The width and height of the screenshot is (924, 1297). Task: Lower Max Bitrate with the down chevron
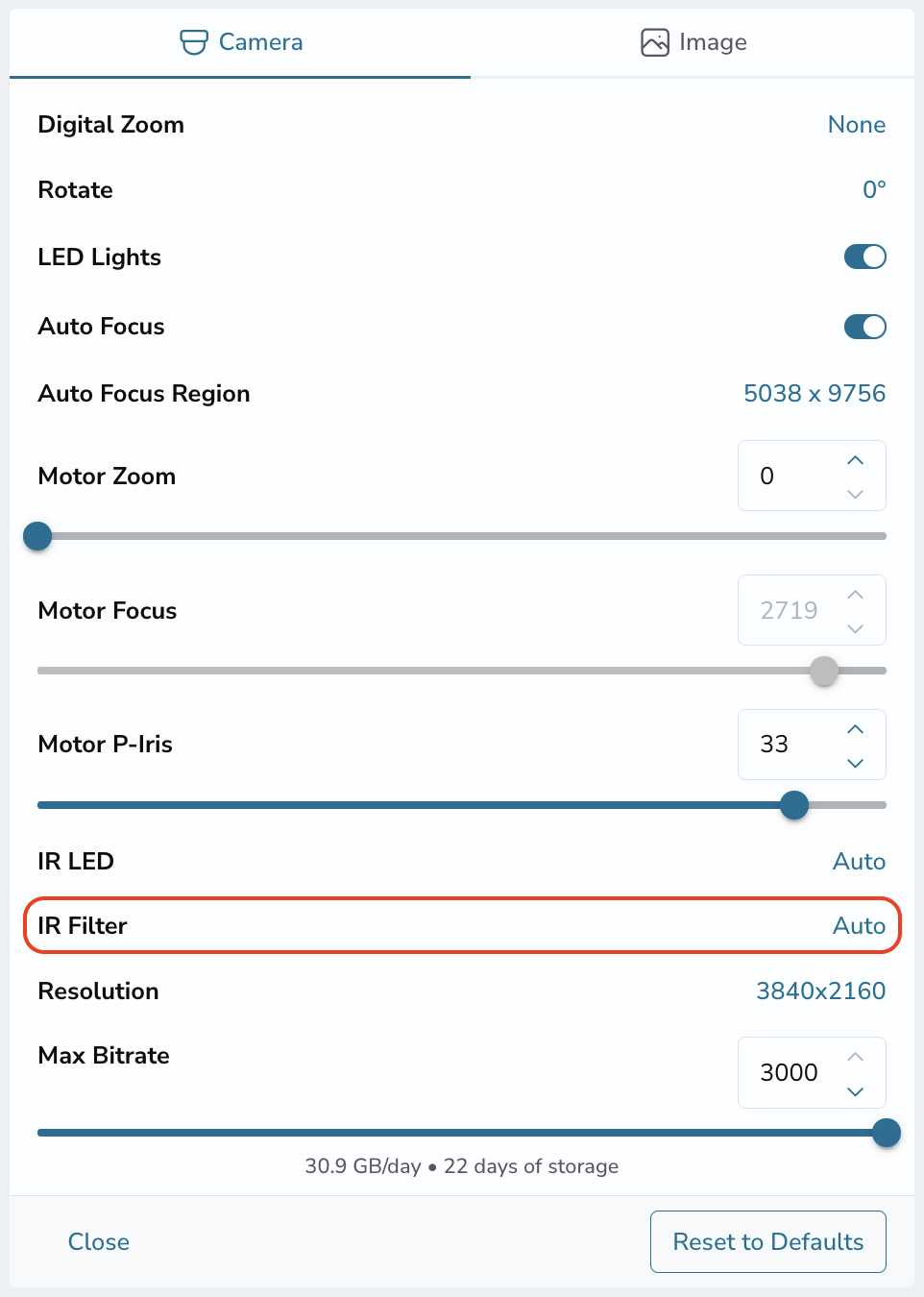point(856,1091)
